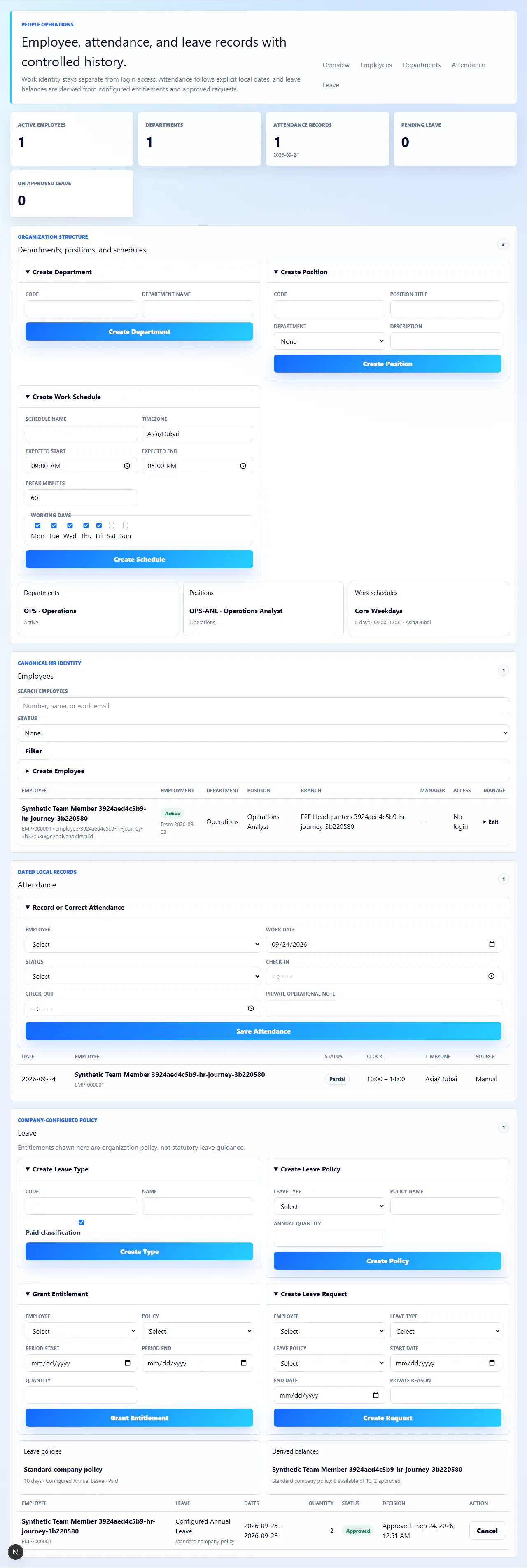Focus the Annual Quantity input field
Viewport: 527px width, 1568px height.
[x=329, y=1238]
